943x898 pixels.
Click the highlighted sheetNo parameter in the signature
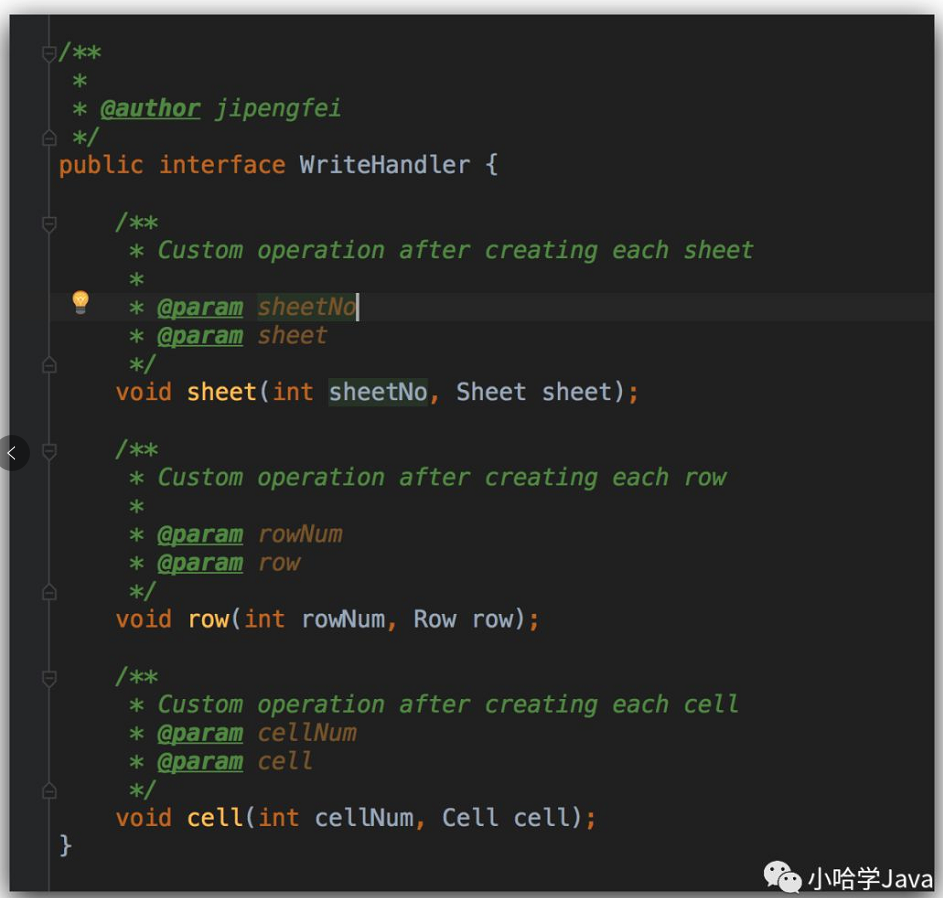tap(378, 392)
